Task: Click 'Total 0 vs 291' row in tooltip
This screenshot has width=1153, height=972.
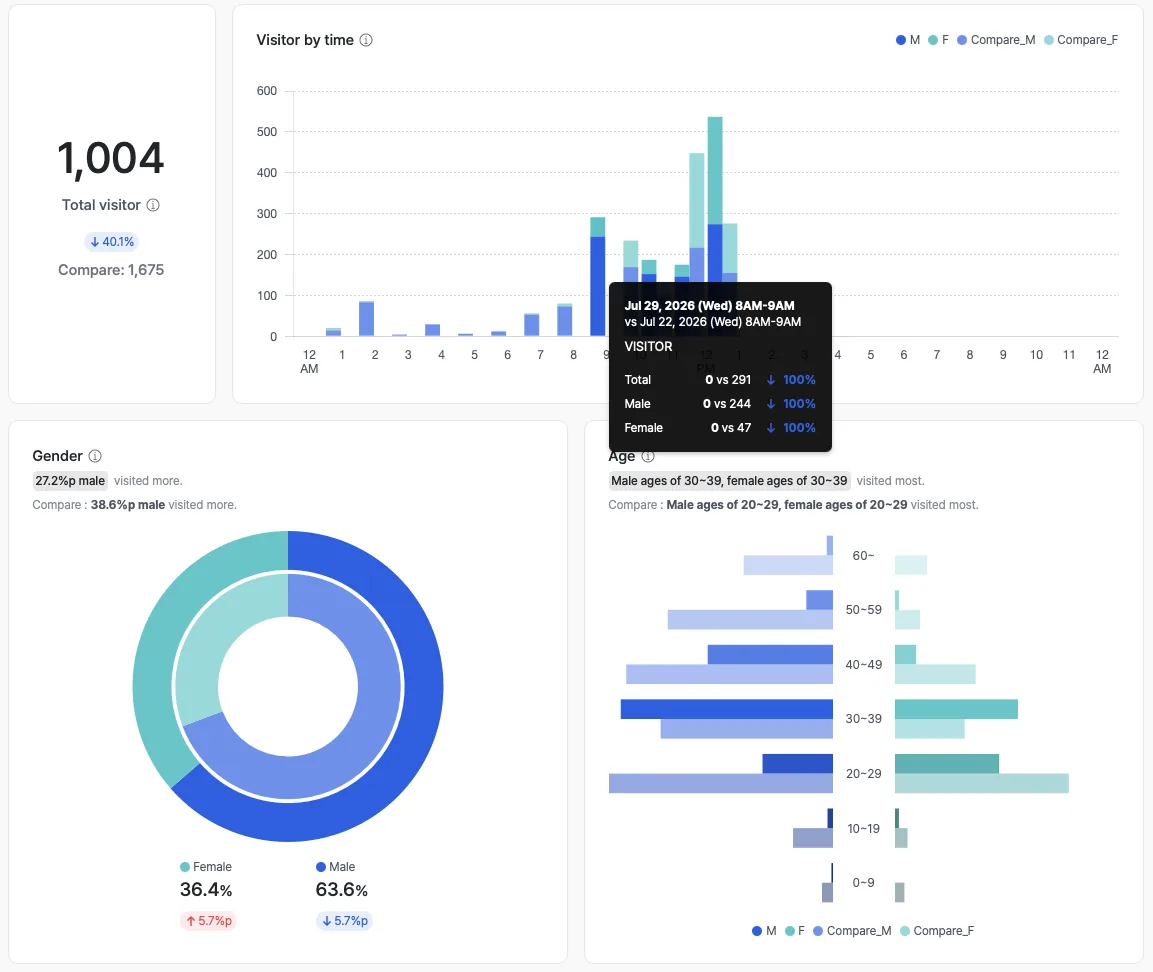Action: tap(720, 380)
